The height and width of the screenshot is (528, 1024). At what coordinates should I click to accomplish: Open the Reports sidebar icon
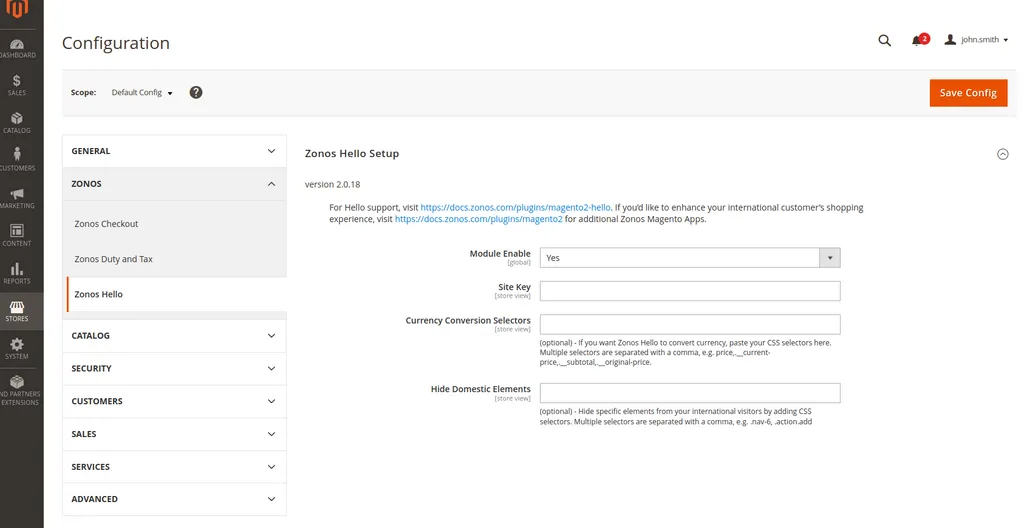17,273
